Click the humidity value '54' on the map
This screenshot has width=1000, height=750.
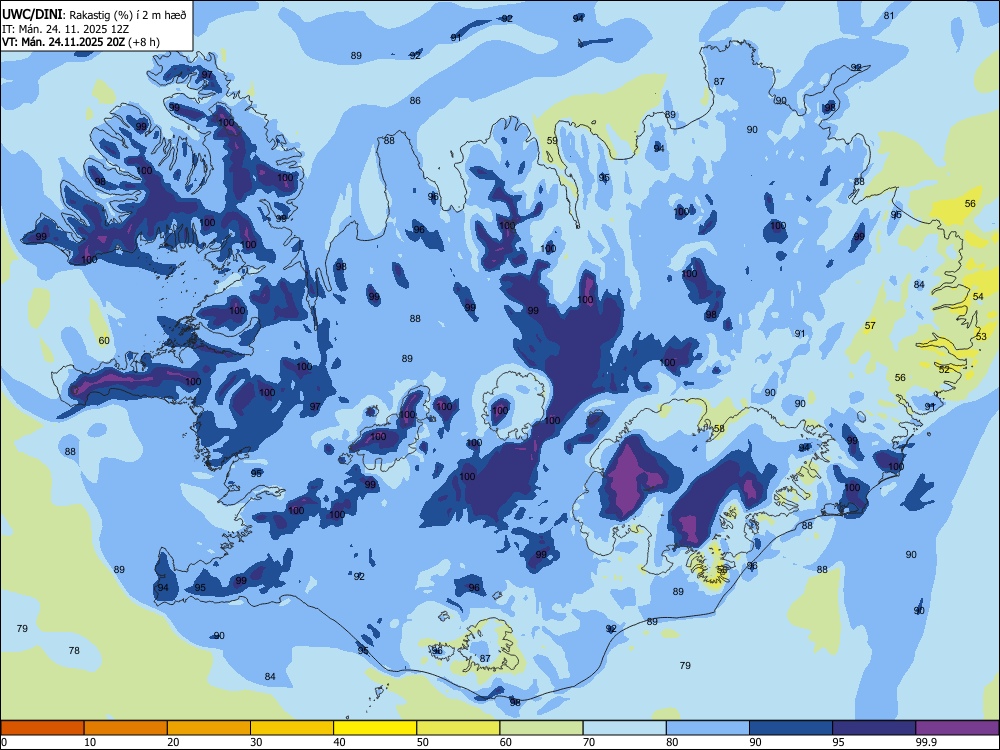(x=978, y=297)
